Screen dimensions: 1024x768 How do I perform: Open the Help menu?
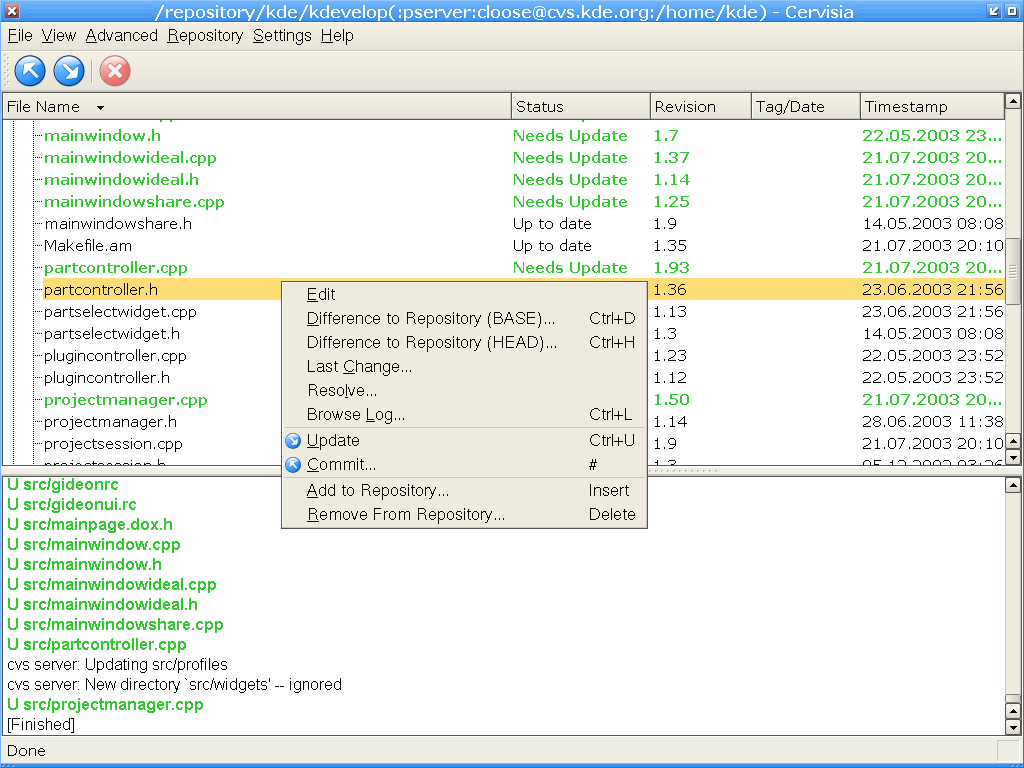tap(337, 36)
